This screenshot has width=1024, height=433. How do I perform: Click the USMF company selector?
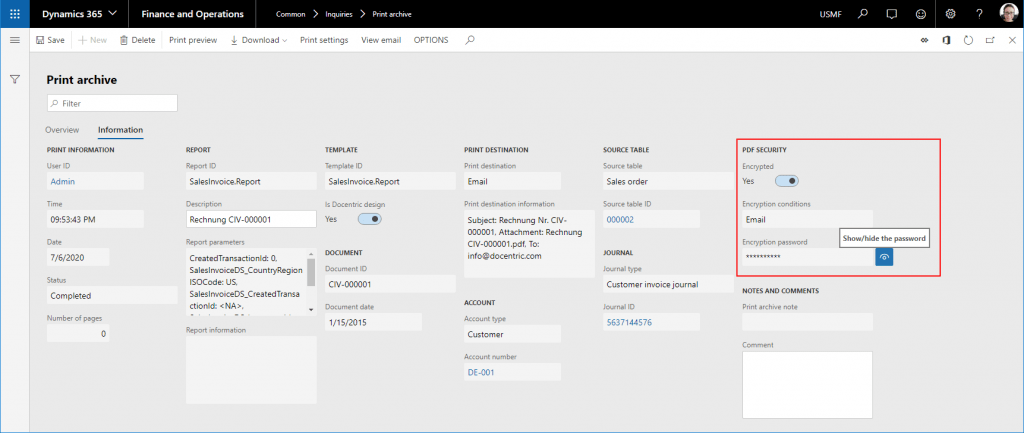[x=830, y=14]
